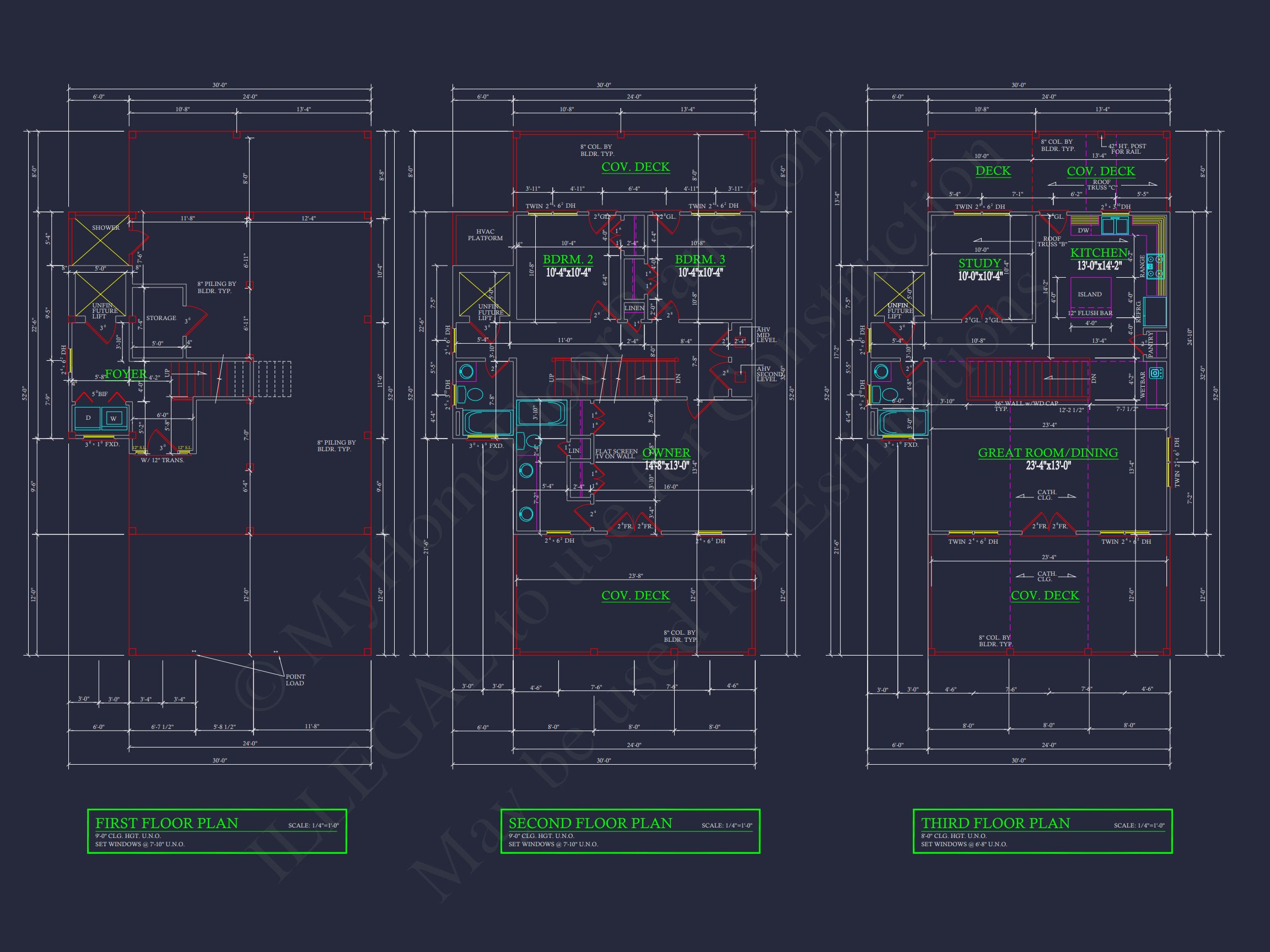Select the STORAGE room label

click(161, 318)
